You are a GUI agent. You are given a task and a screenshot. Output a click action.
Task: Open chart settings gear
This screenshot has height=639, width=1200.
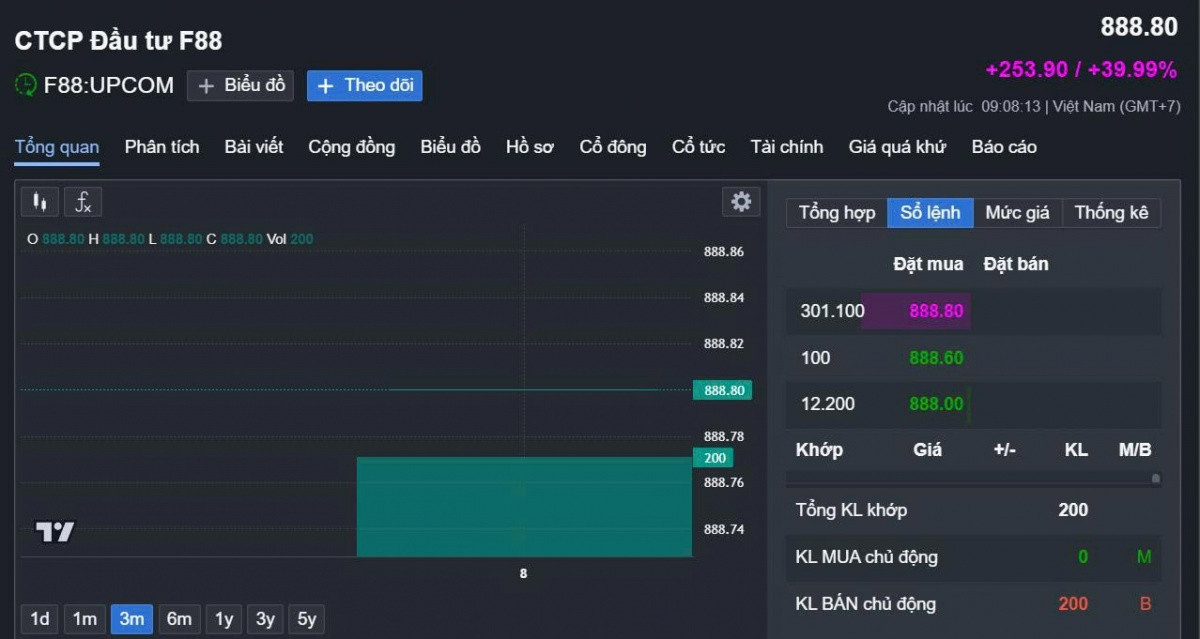point(741,202)
